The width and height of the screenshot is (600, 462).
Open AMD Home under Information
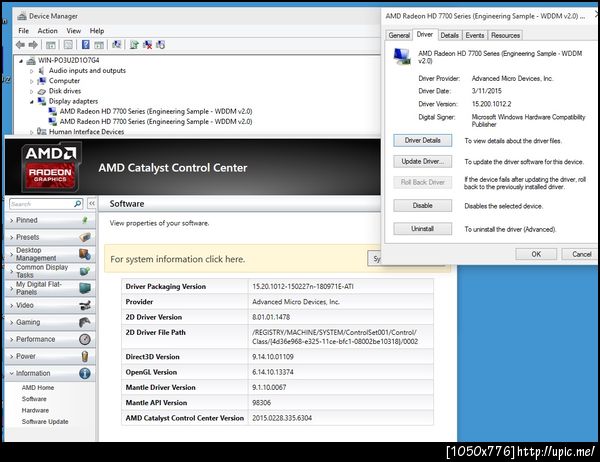(x=38, y=388)
